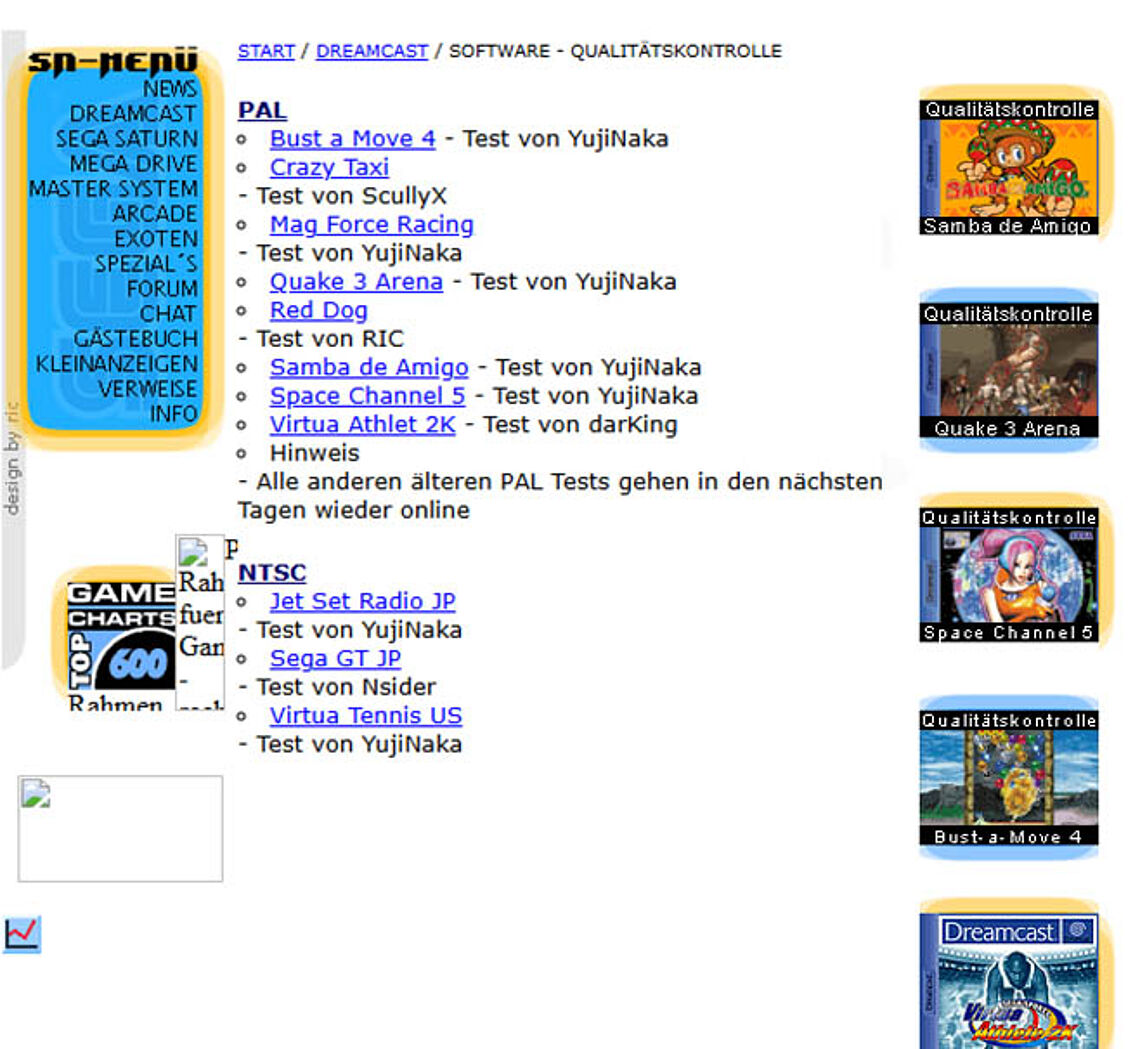The width and height of the screenshot is (1140, 1049).
Task: Follow the DREAMCAST breadcrumb link
Action: pos(372,52)
